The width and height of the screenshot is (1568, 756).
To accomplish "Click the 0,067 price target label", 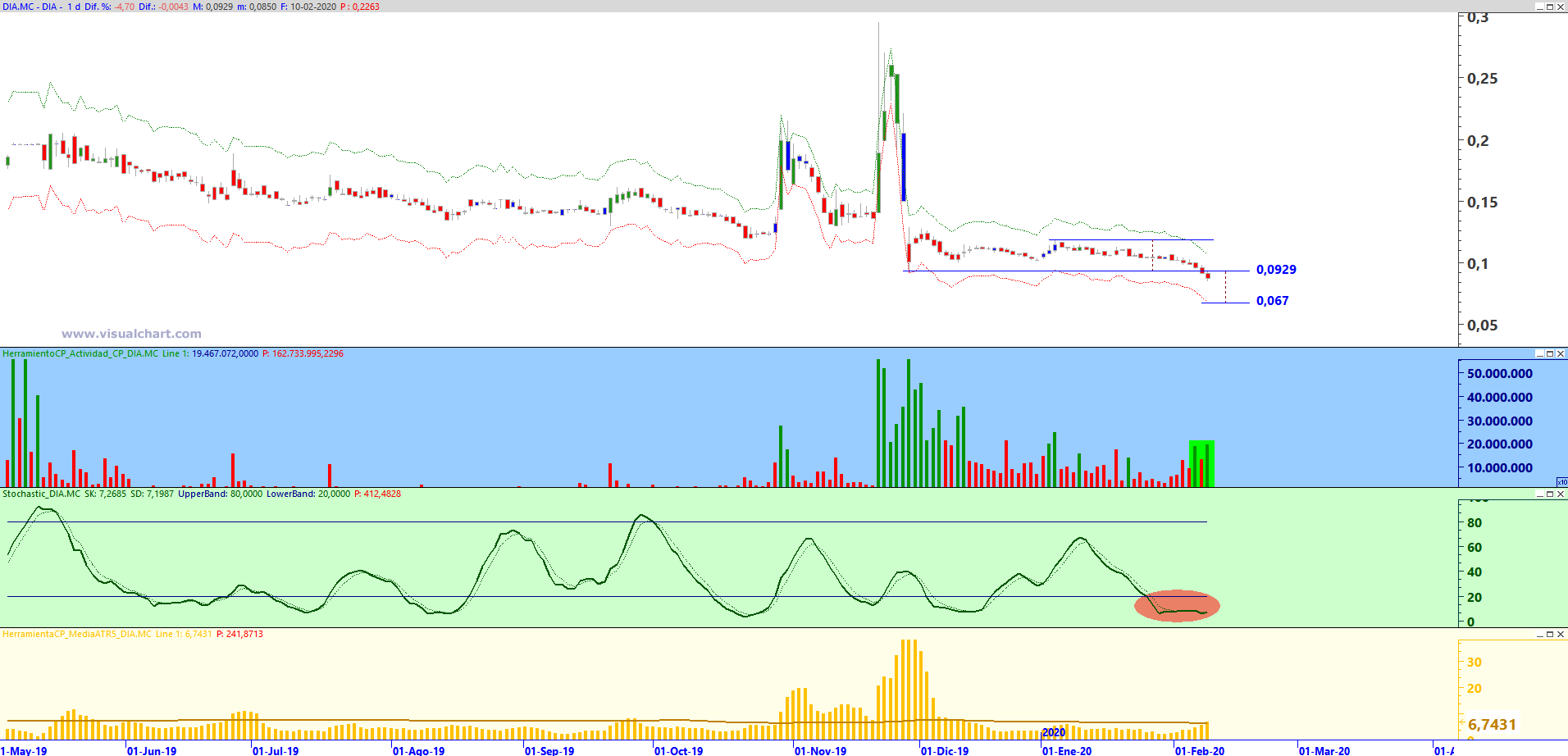I will (1272, 301).
